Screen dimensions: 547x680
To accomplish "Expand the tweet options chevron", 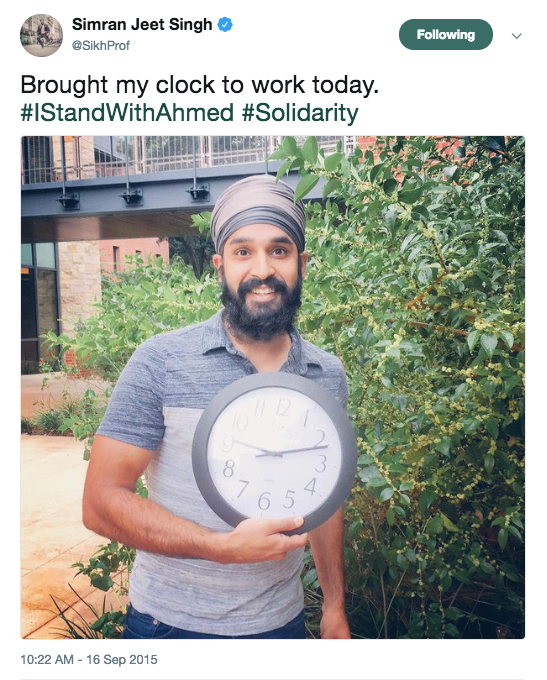I will point(516,36).
